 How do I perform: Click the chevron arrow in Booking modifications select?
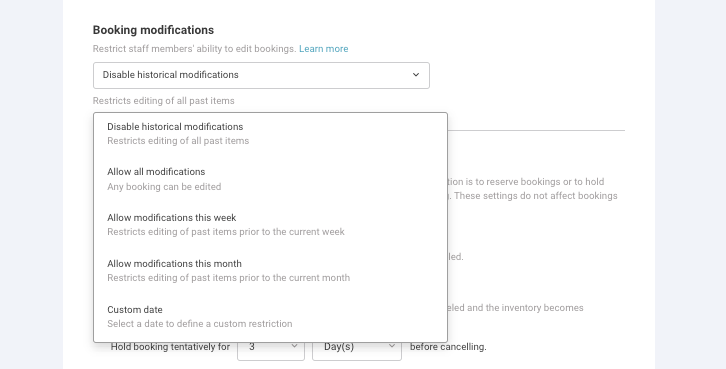pyautogui.click(x=416, y=75)
